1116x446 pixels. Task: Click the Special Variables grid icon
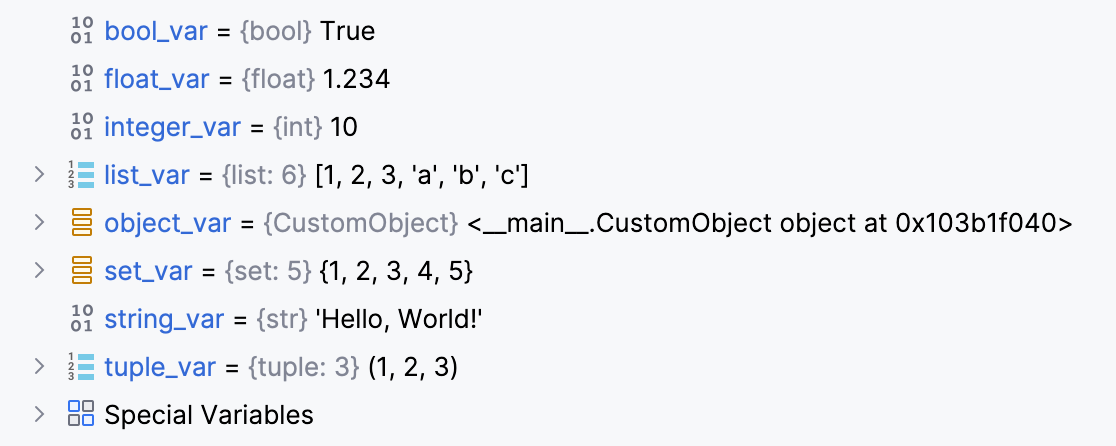[81, 414]
